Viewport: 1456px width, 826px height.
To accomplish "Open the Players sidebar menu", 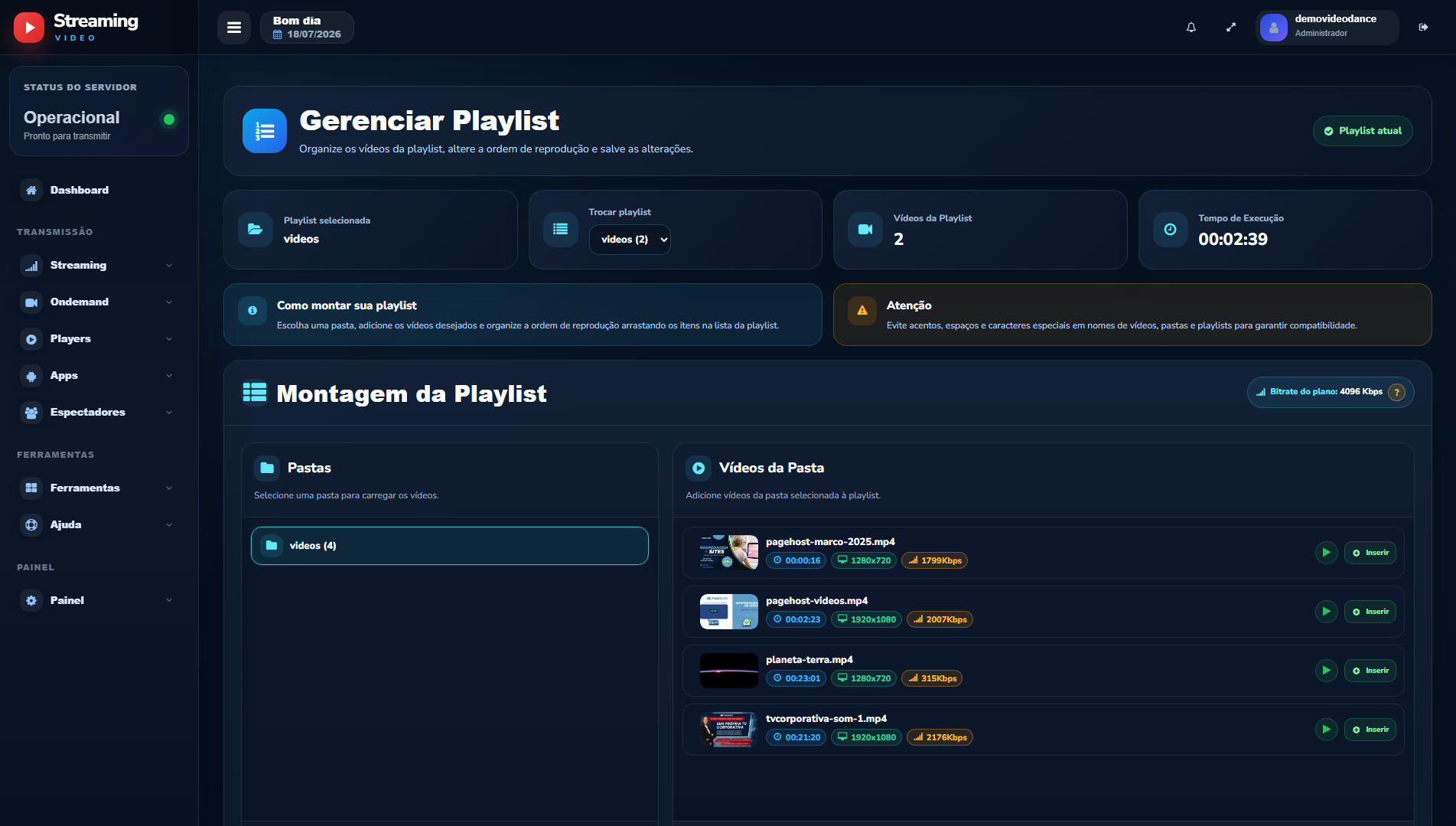I will coord(99,338).
